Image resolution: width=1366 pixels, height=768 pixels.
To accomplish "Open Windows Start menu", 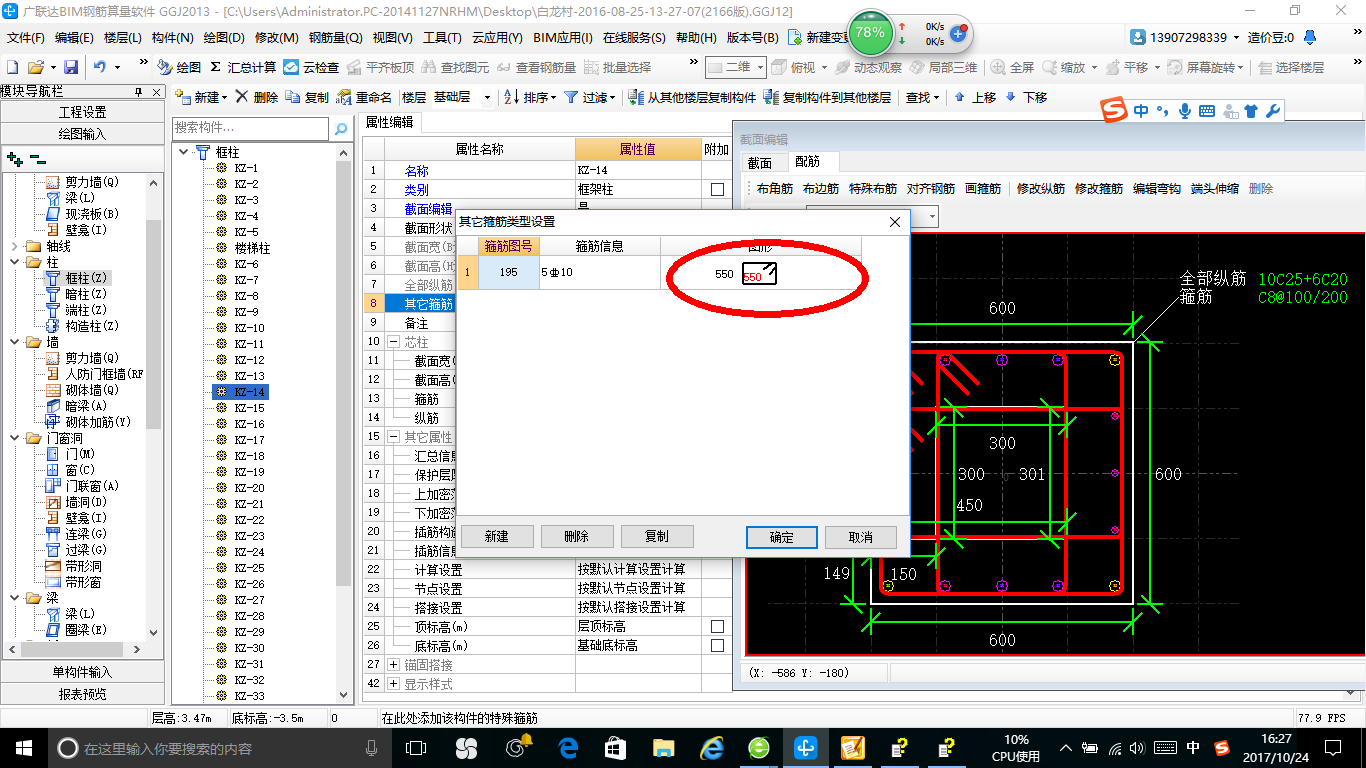I will click(x=23, y=748).
